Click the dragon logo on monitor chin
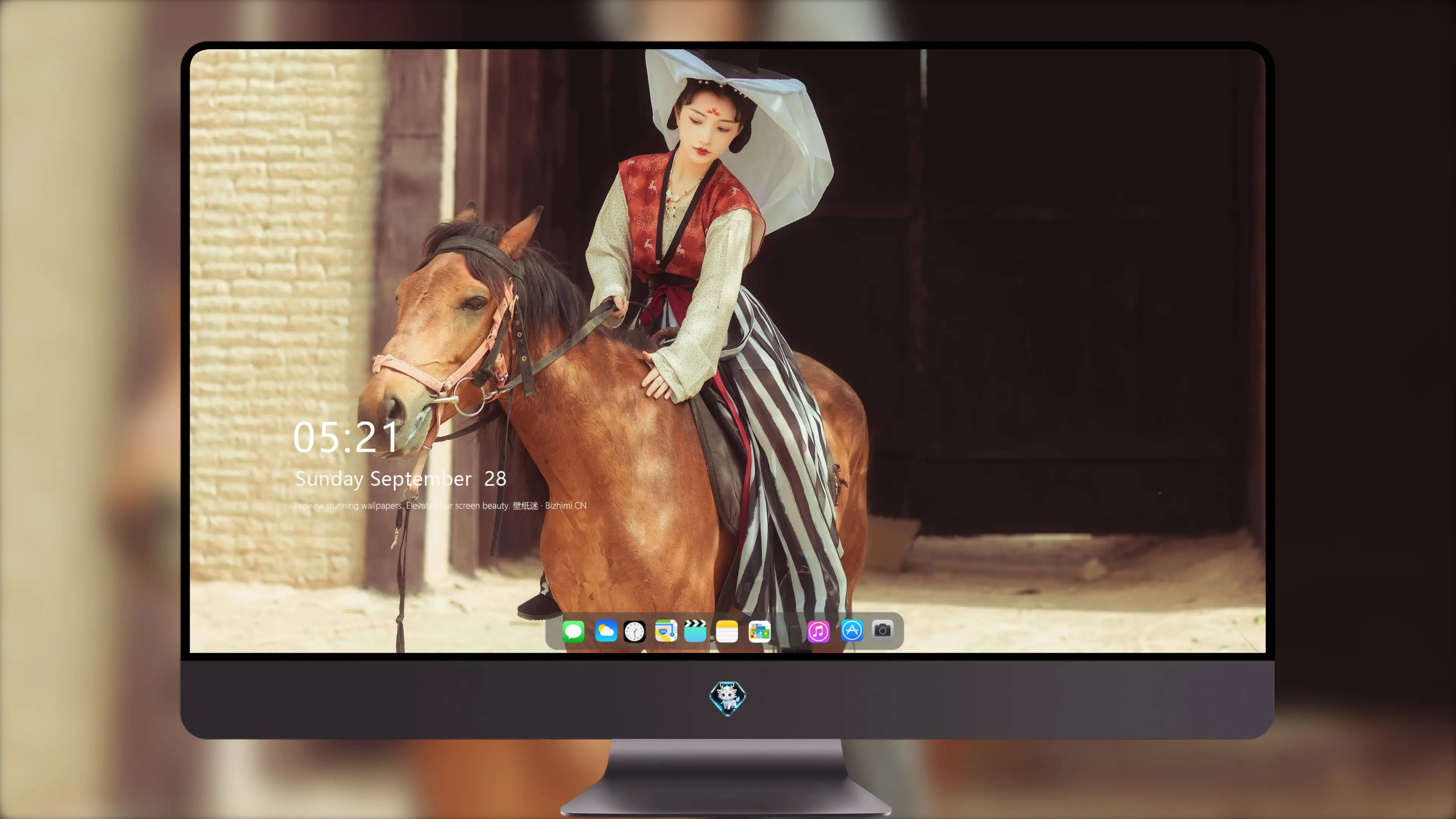This screenshot has width=1456, height=819. point(728,698)
